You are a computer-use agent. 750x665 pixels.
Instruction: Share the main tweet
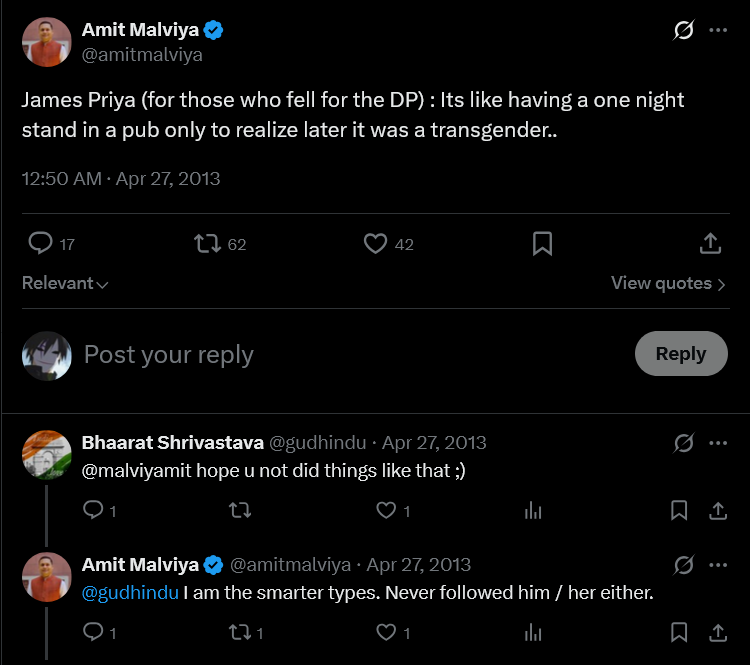(710, 243)
